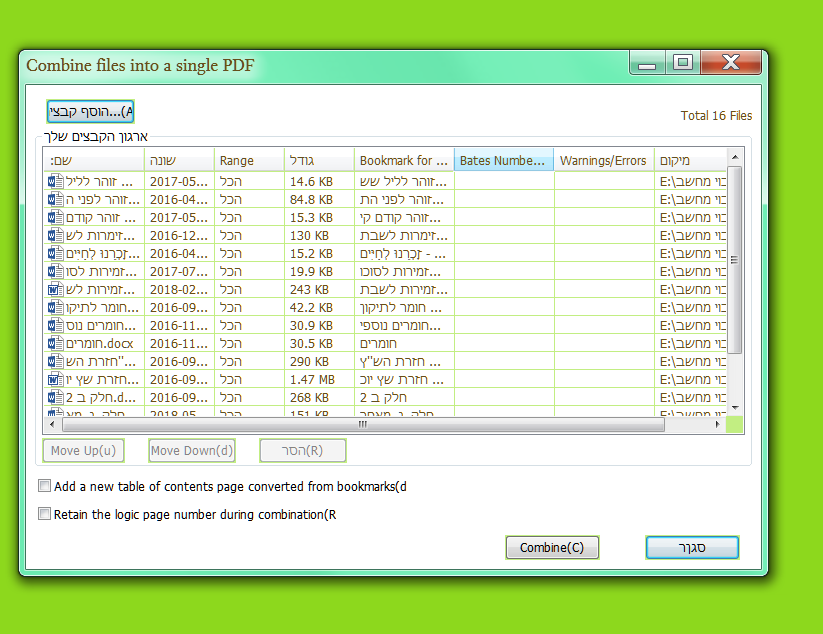823x634 pixels.
Task: Click the מיקום location column header
Action: 690,160
